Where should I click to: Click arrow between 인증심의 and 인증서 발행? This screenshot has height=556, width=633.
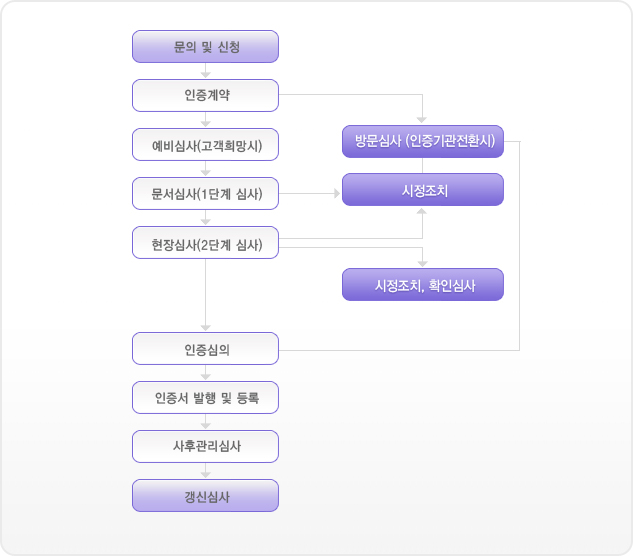(x=205, y=373)
